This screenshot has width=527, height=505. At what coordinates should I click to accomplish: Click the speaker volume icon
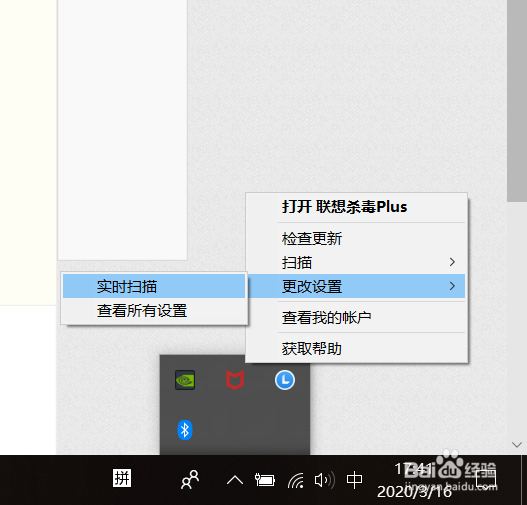(324, 480)
